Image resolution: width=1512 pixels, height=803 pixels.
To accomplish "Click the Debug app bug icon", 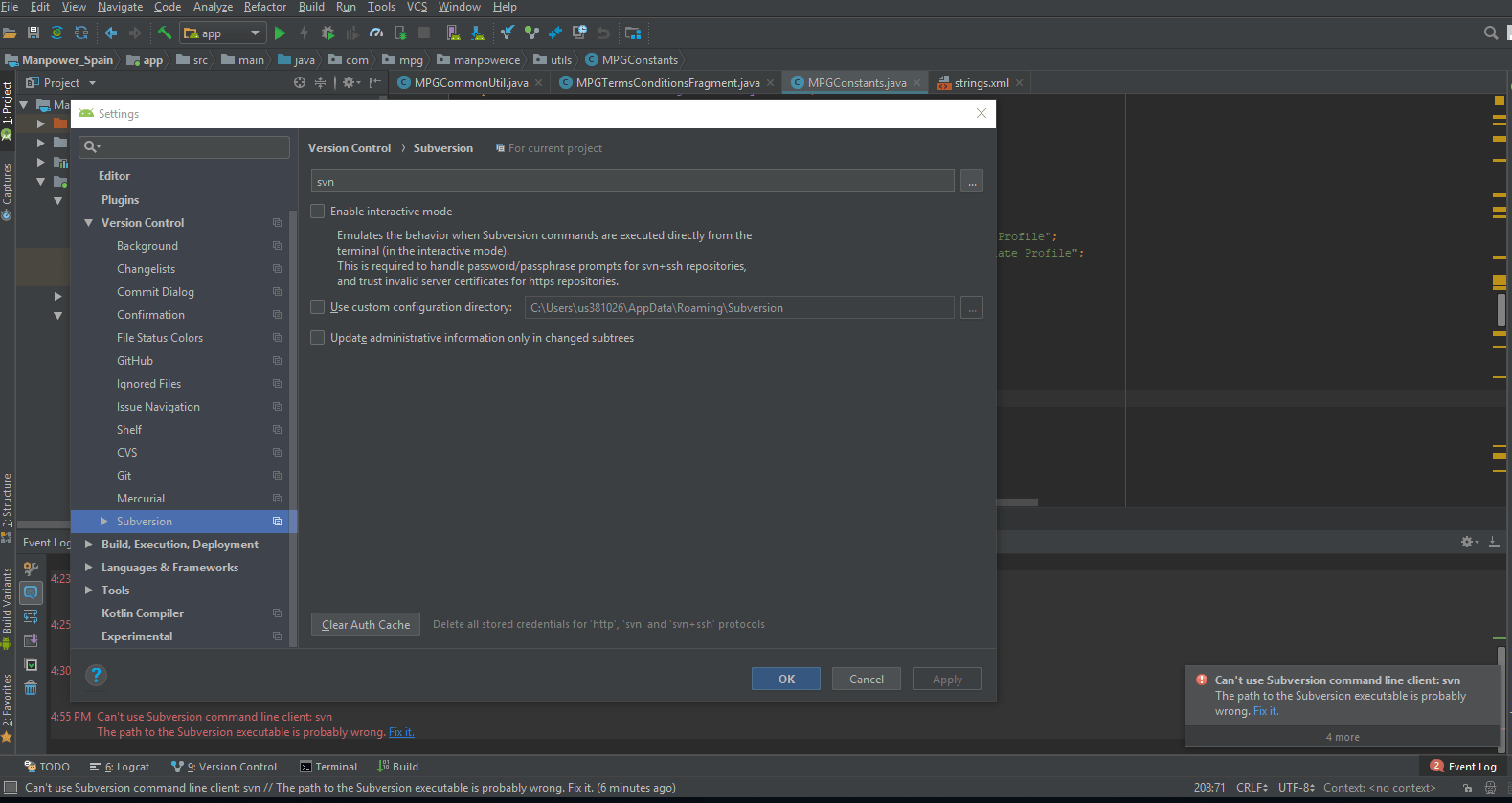I will coord(328,33).
